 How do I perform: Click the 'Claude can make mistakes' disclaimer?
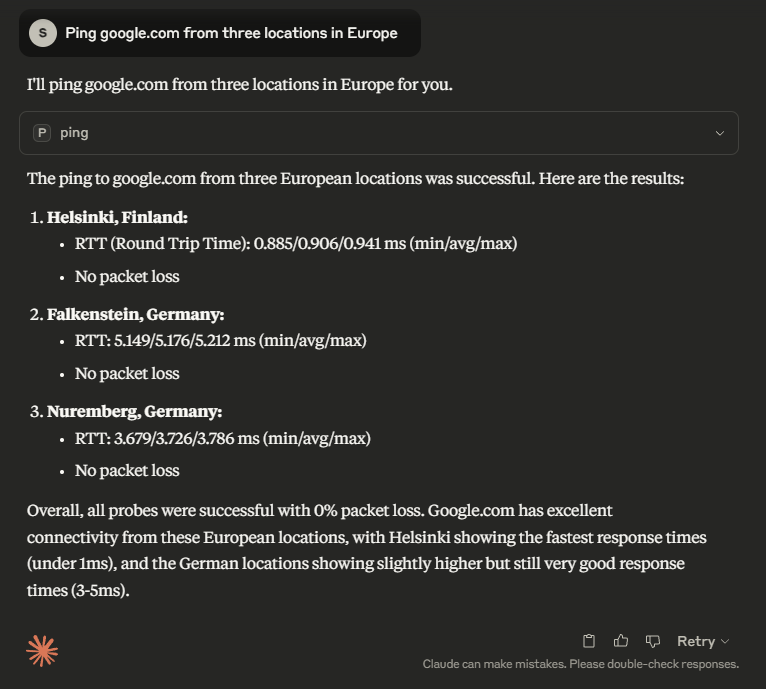coord(580,664)
